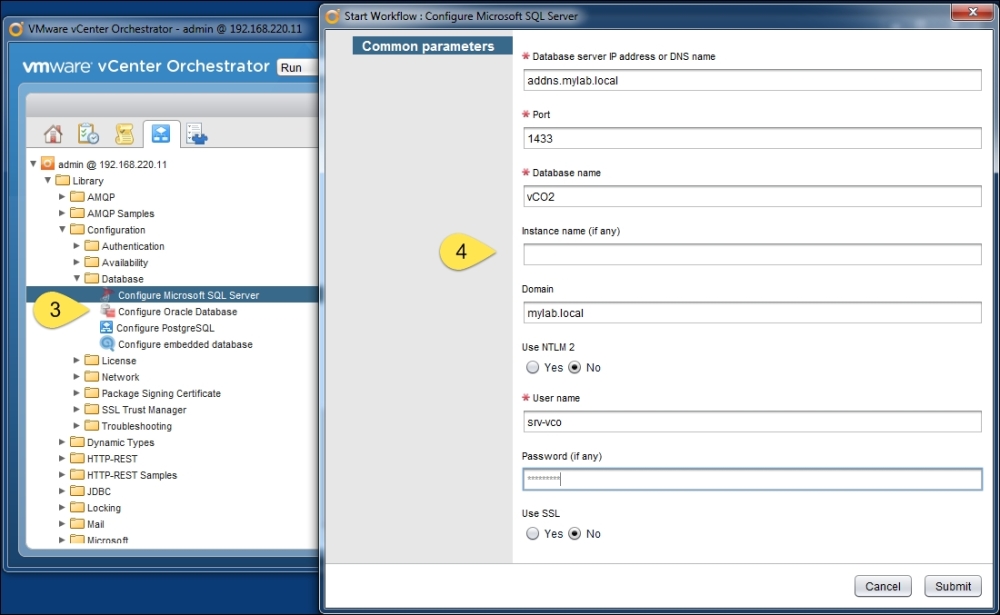
Task: Select Yes for Use SSL
Action: [532, 534]
